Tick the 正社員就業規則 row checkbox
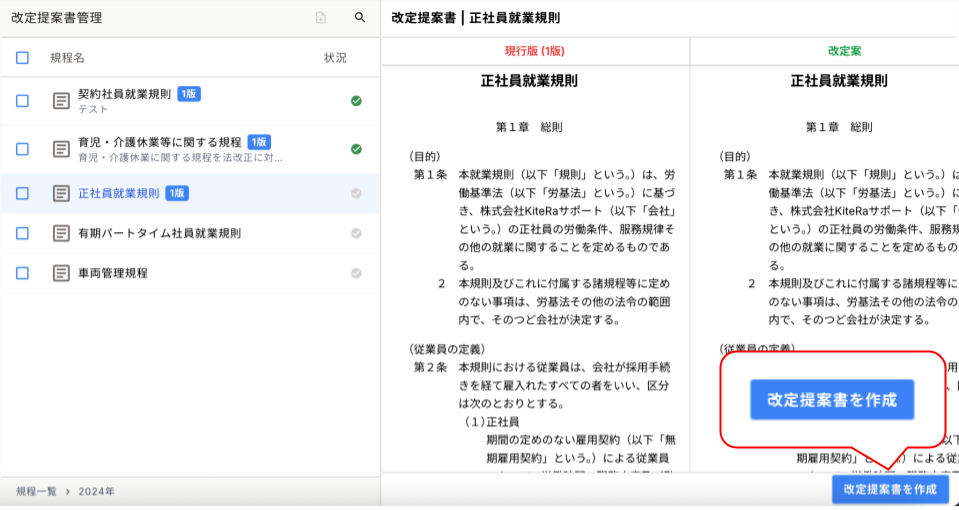Viewport: 959px width, 510px height. (x=22, y=193)
